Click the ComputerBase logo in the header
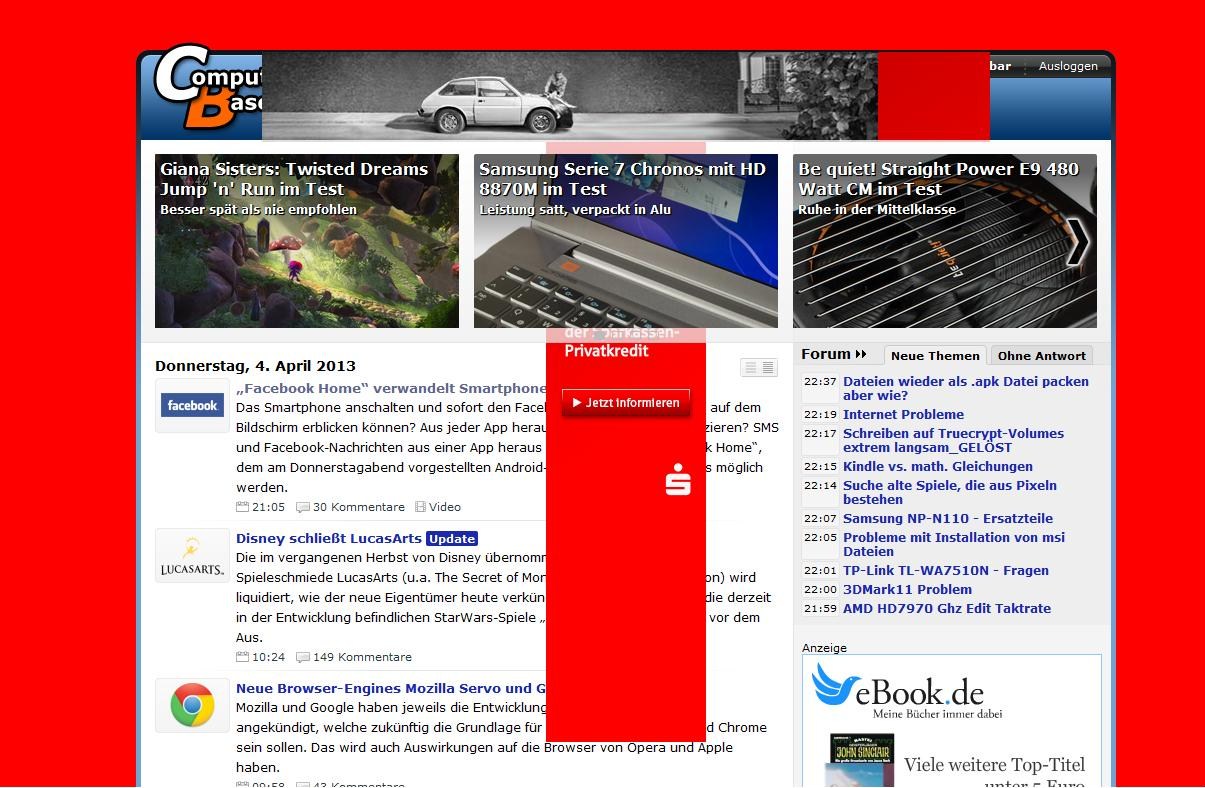 (x=209, y=88)
